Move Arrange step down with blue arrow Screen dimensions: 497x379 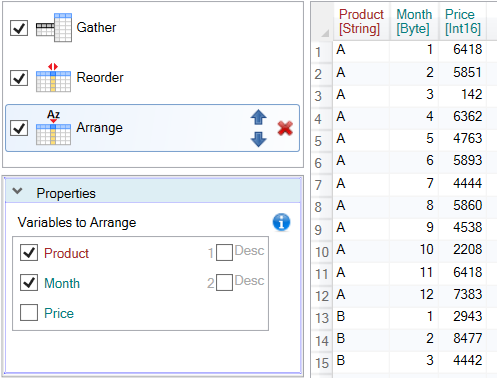(259, 139)
